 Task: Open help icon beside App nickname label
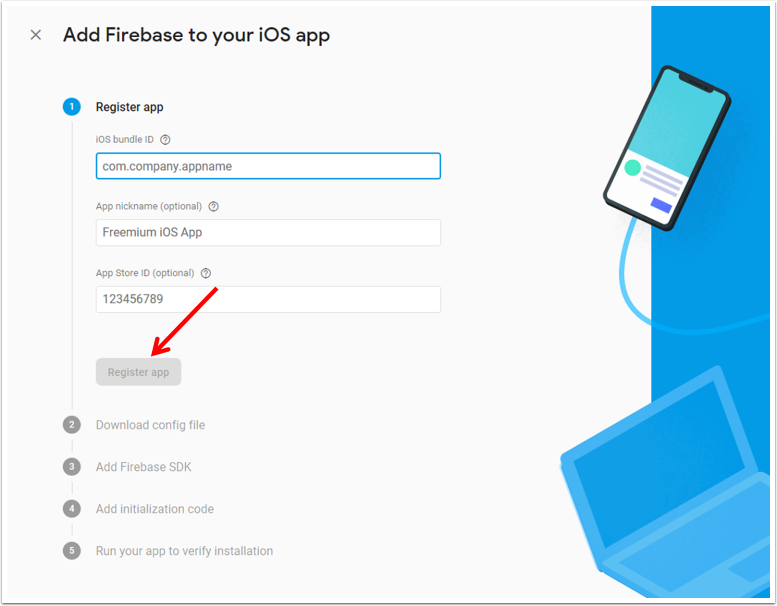214,207
